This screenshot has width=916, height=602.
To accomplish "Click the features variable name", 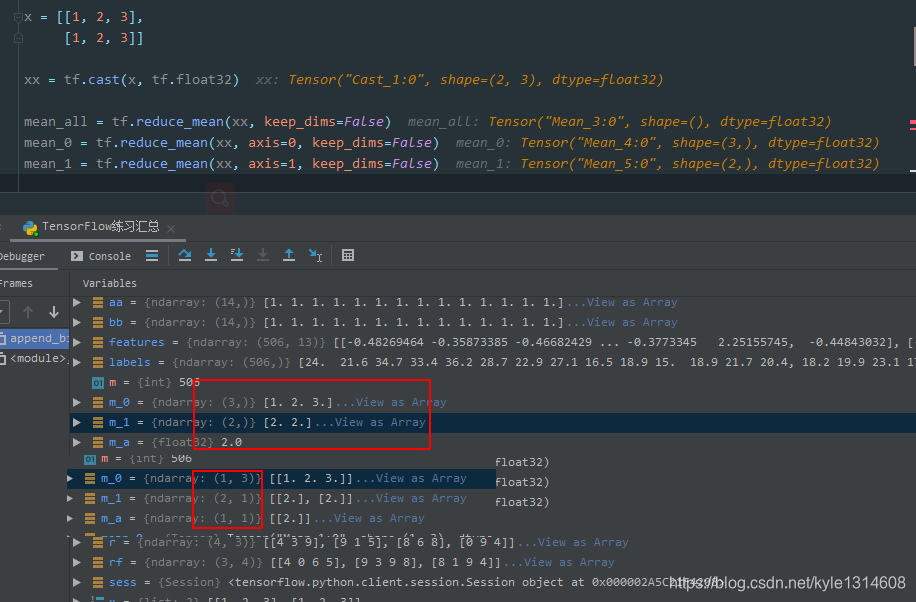I will coord(137,342).
